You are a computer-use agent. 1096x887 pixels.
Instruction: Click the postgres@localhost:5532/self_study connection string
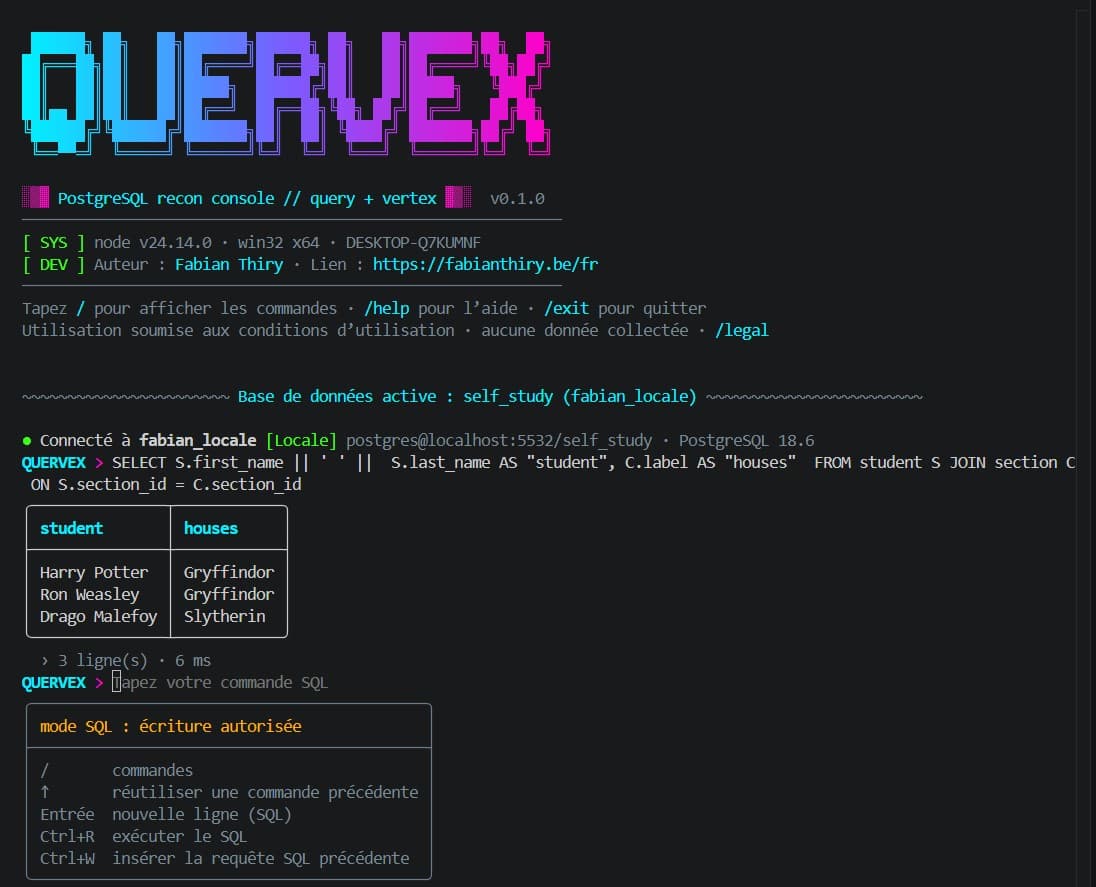click(x=498, y=440)
